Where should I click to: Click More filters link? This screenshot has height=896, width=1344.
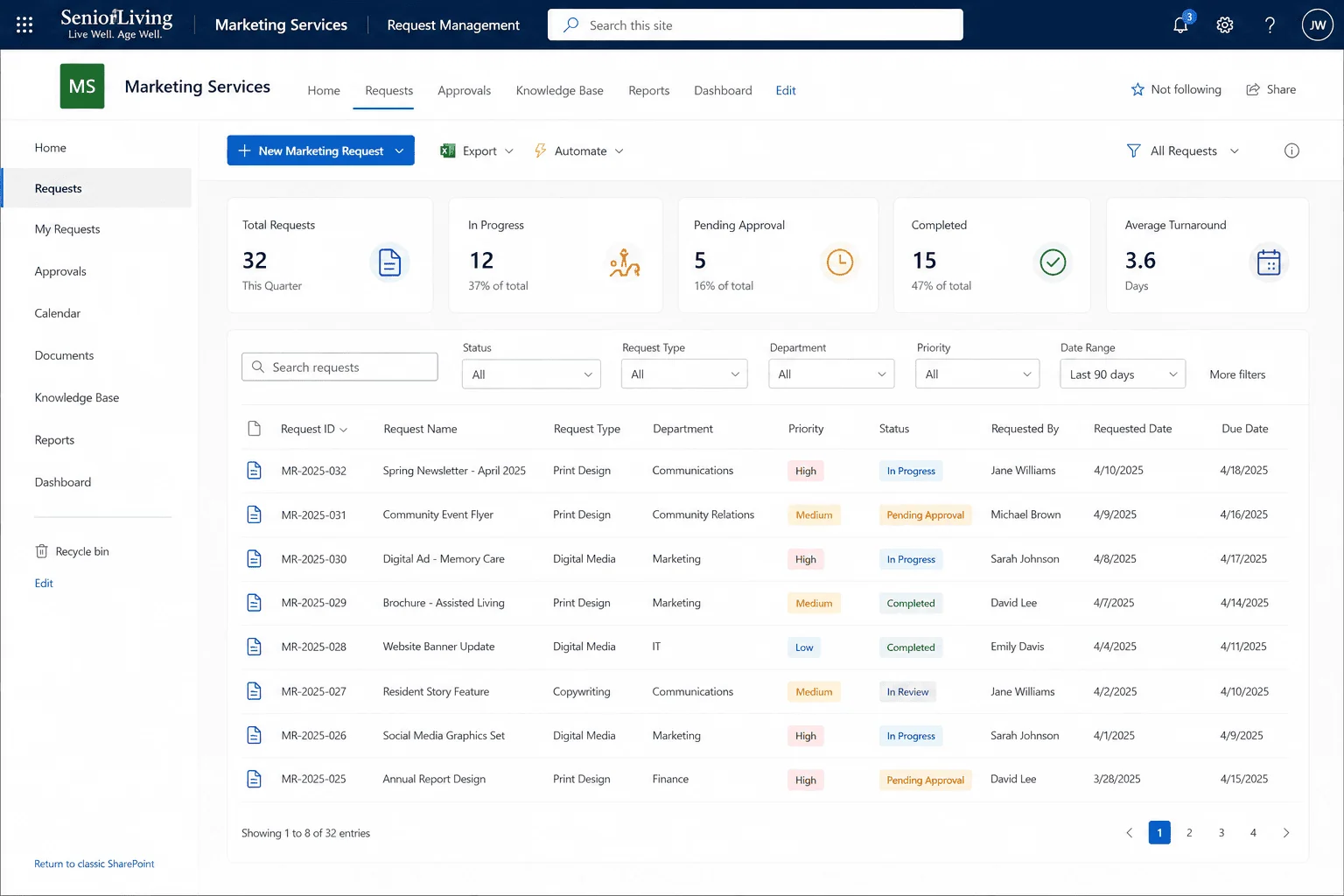click(1237, 374)
